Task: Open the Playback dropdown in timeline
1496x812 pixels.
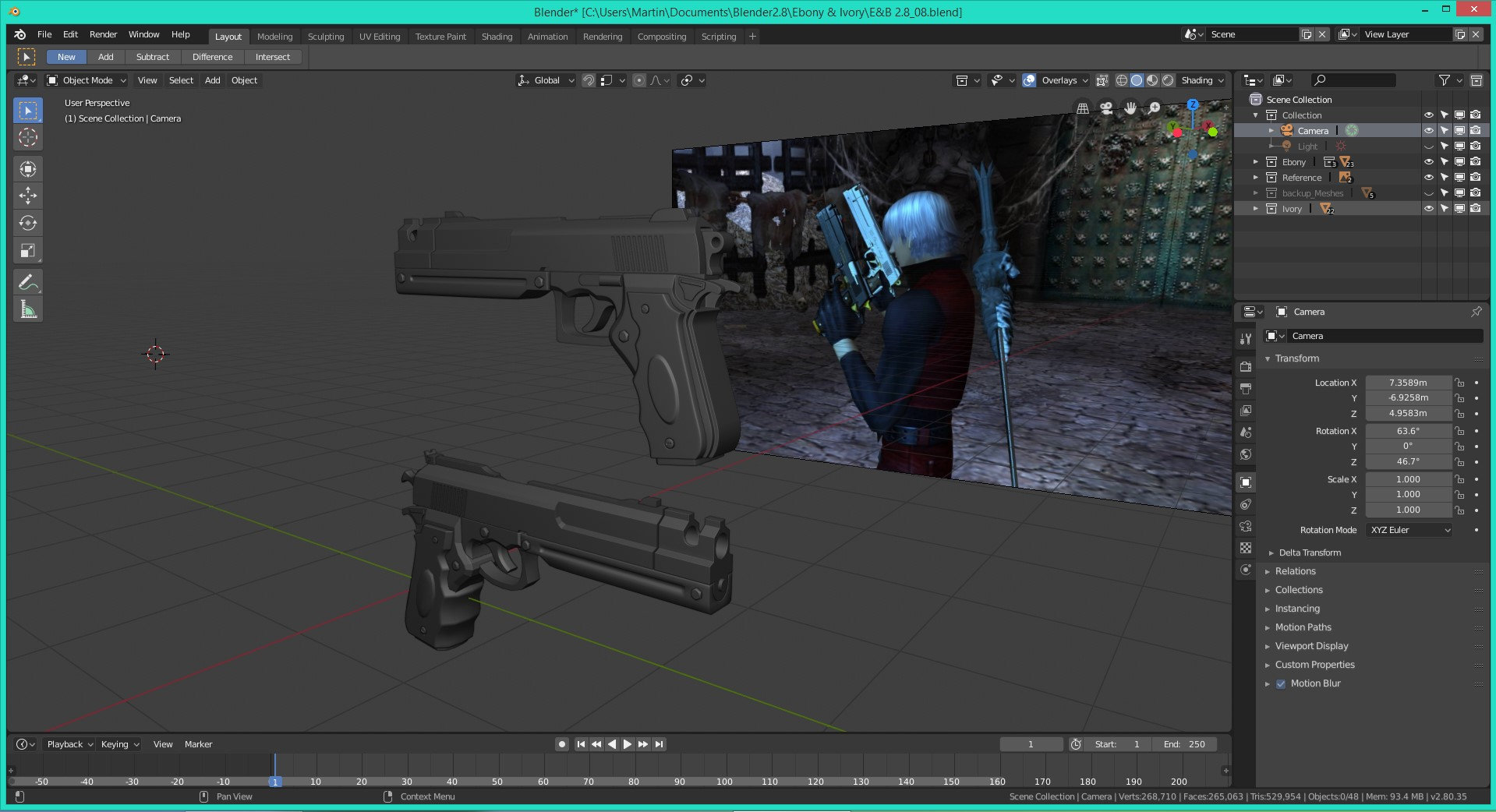Action: pos(69,744)
